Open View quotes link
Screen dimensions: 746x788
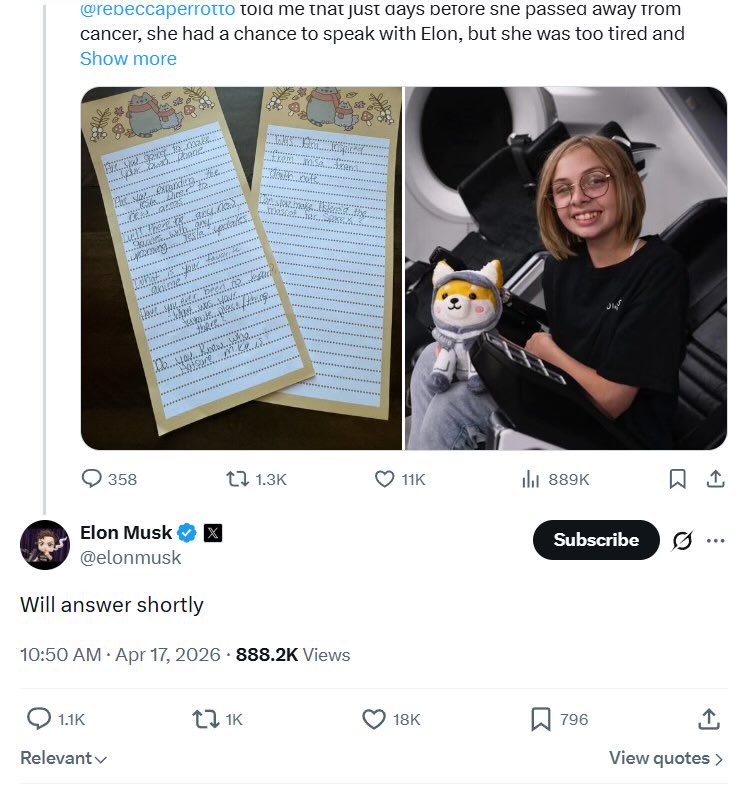click(x=666, y=758)
